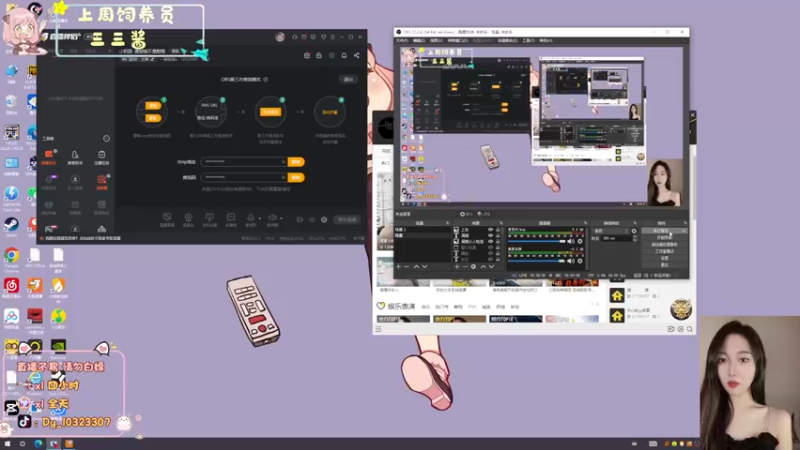This screenshot has height=450, width=800.
Task: Collapse the live companion toolbox panel
Action: click(106, 138)
